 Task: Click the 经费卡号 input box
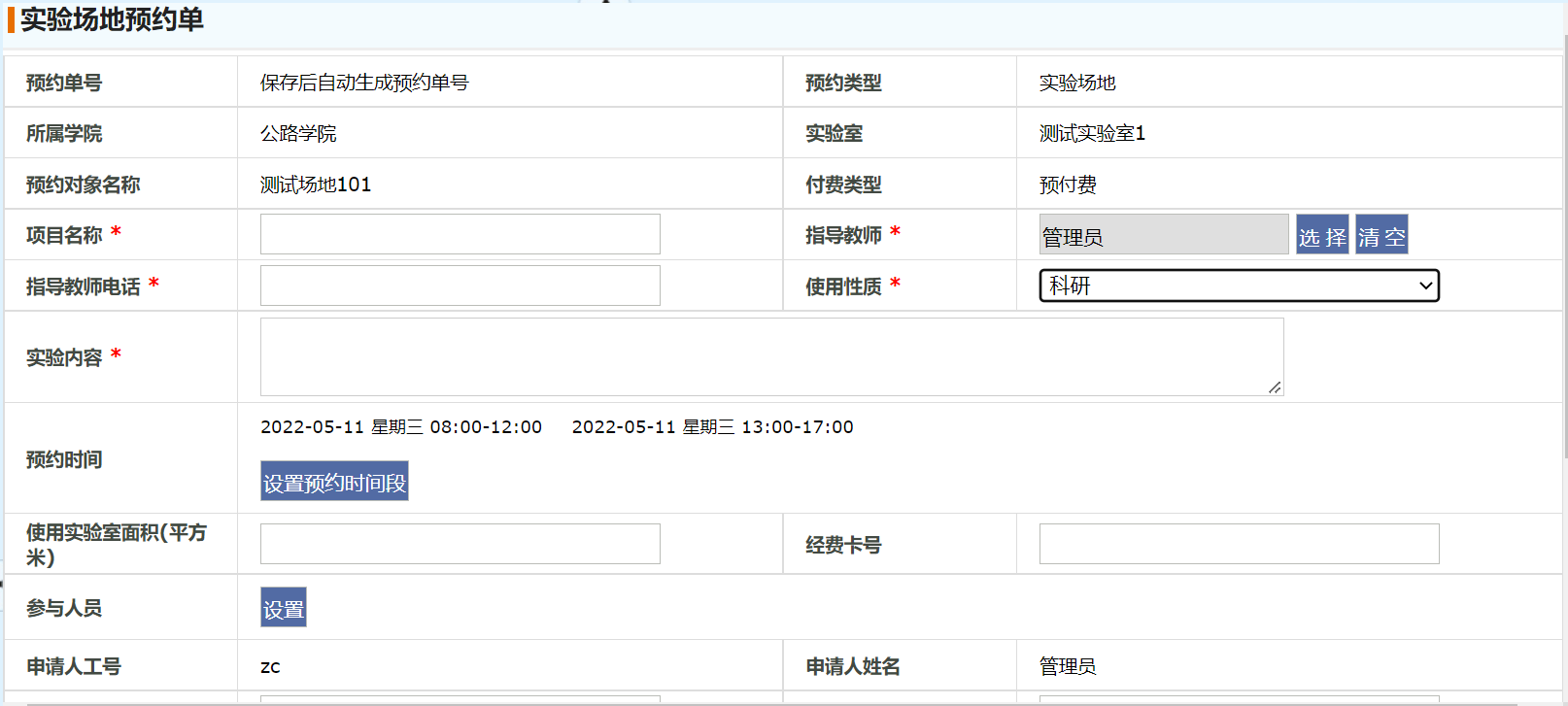[1239, 544]
